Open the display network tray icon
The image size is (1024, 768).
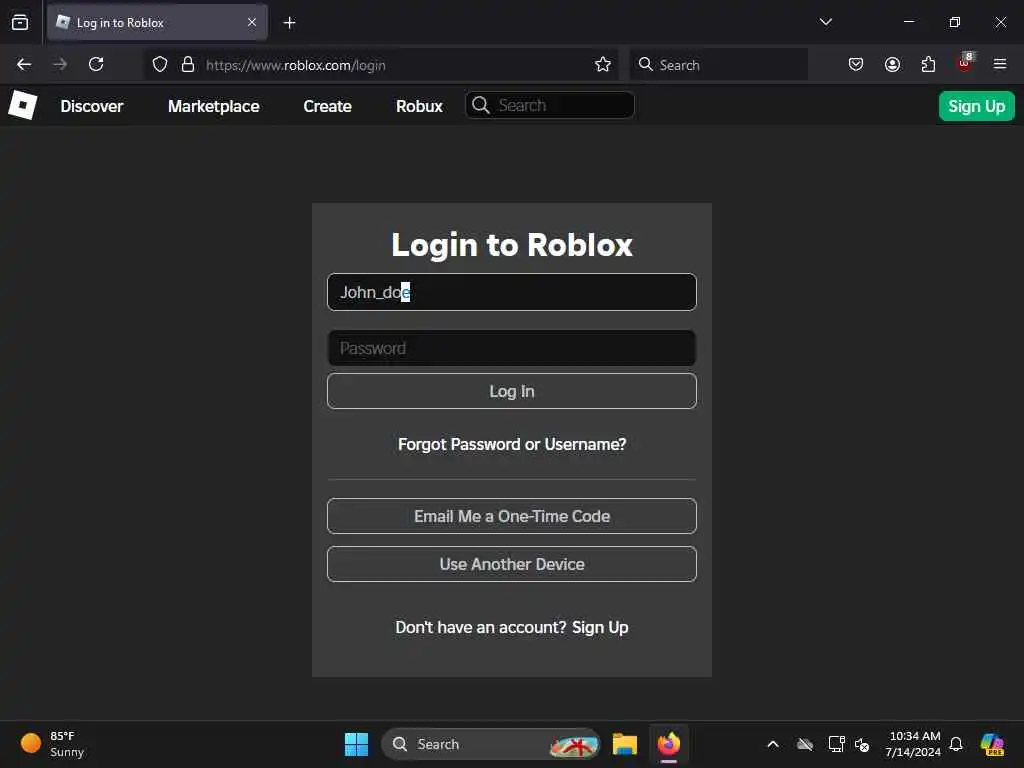(x=836, y=744)
